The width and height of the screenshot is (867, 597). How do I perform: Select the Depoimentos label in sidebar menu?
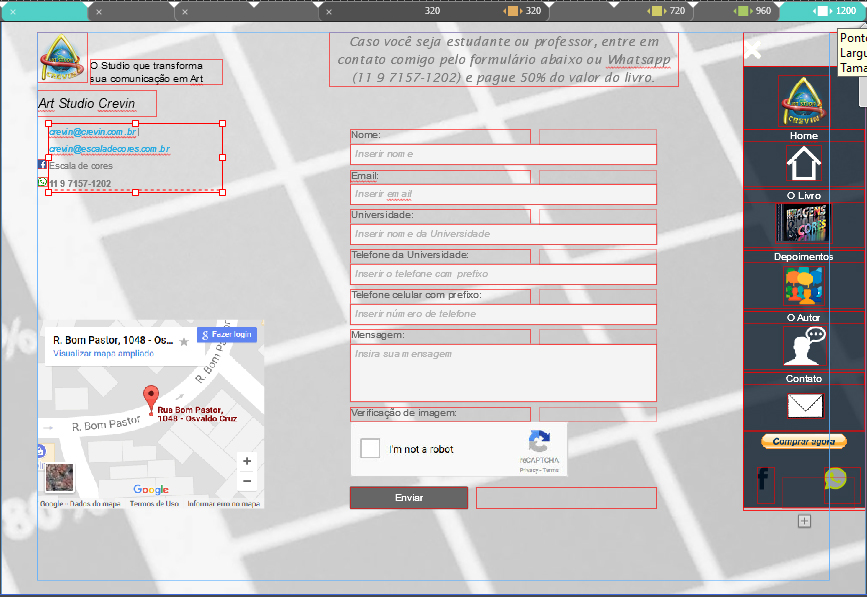click(x=803, y=256)
